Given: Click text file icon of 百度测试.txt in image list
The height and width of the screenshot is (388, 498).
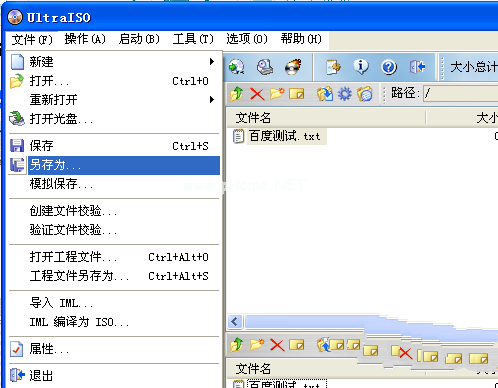Looking at the screenshot, I should [x=238, y=137].
